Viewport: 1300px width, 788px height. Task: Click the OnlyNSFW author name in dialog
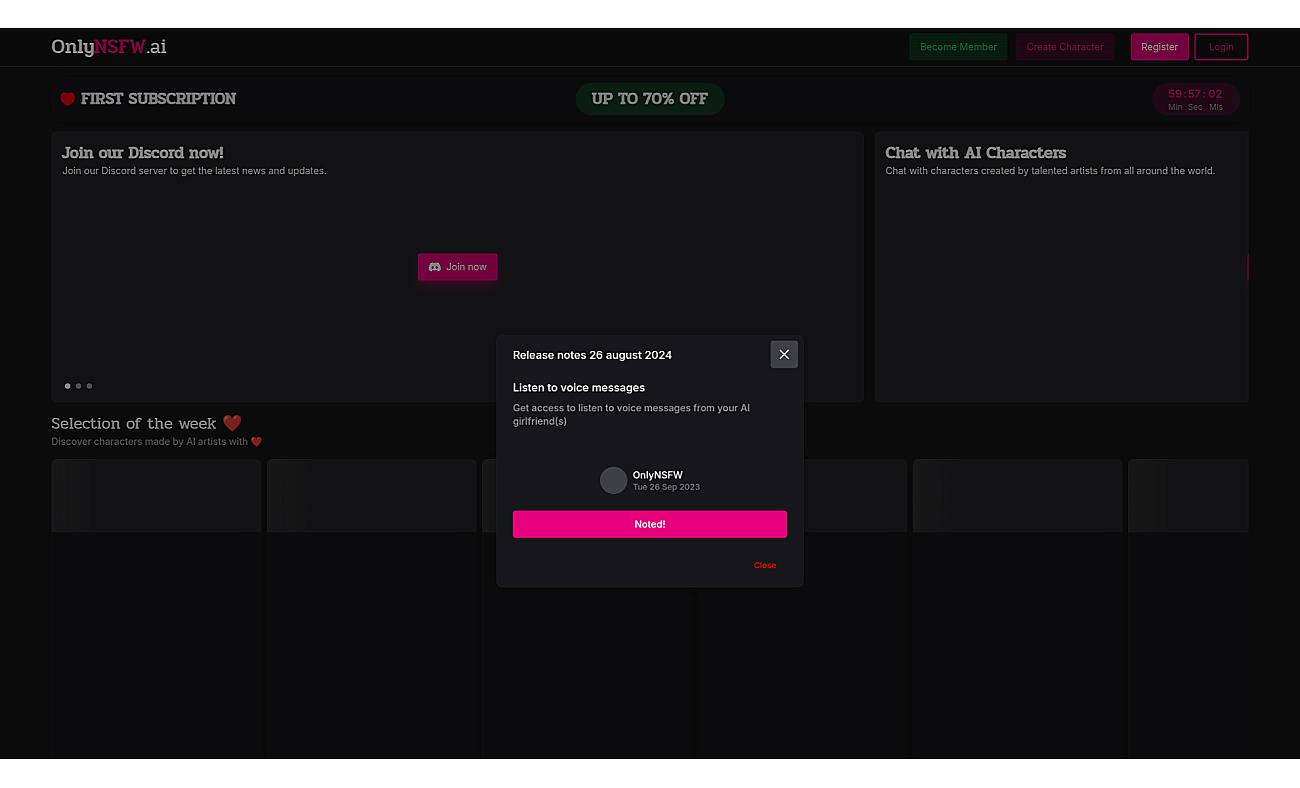click(658, 475)
